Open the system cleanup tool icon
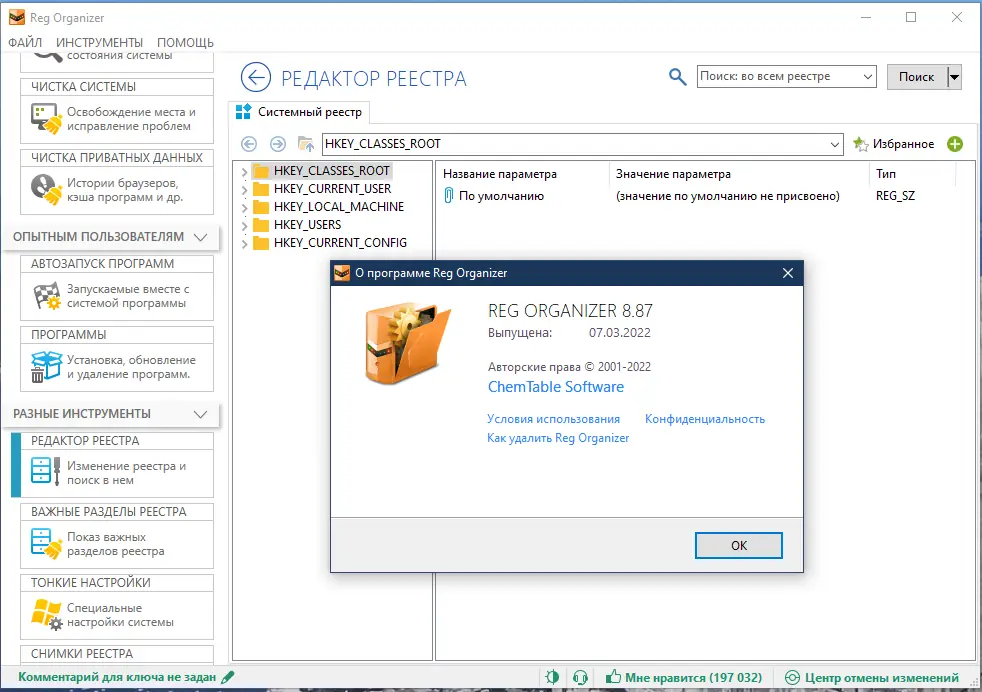The image size is (982, 692). point(45,117)
